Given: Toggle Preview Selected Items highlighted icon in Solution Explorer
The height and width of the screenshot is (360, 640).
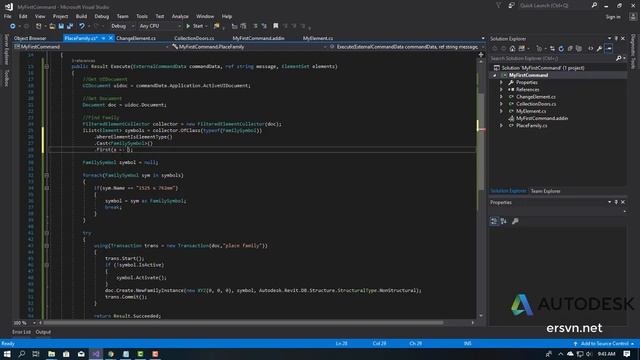Looking at the screenshot, I should pyautogui.click(x=609, y=49).
